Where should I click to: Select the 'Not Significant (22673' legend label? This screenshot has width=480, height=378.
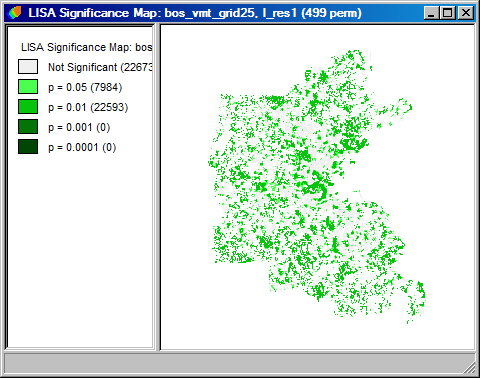click(100, 67)
